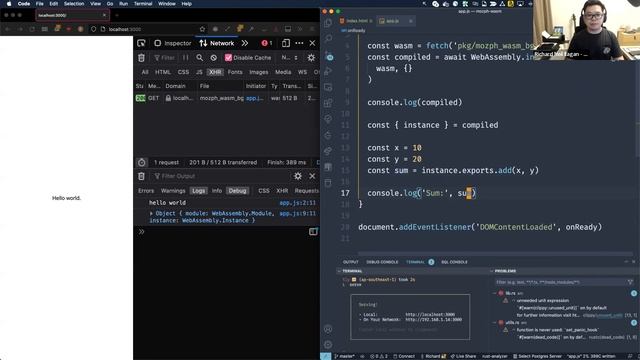The width and height of the screenshot is (640, 360).
Task: Click the master branch in status bar
Action: tap(344, 356)
